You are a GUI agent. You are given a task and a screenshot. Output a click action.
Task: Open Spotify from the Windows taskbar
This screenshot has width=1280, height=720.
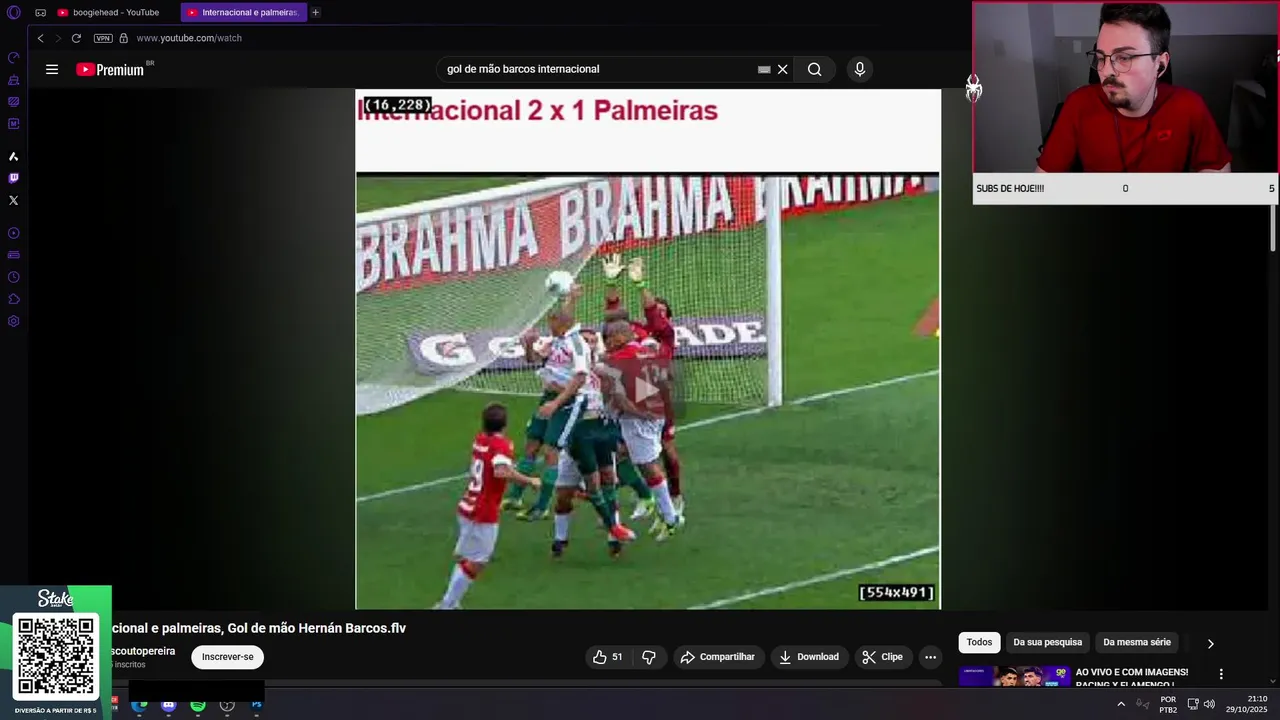pos(198,705)
